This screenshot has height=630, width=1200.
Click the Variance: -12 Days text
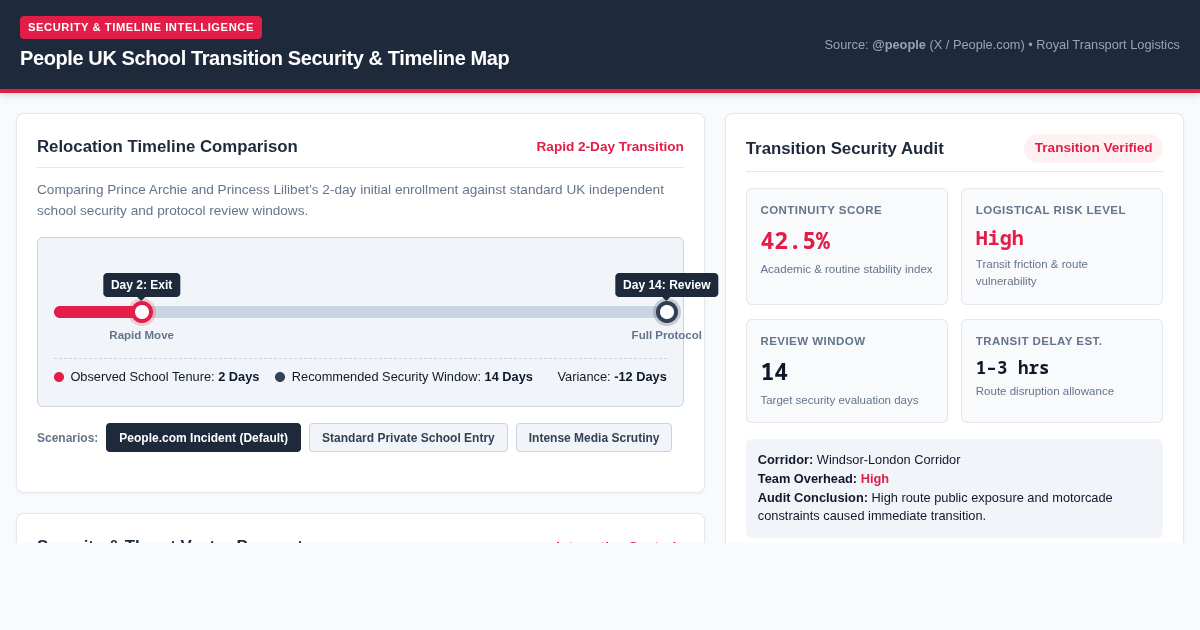612,377
